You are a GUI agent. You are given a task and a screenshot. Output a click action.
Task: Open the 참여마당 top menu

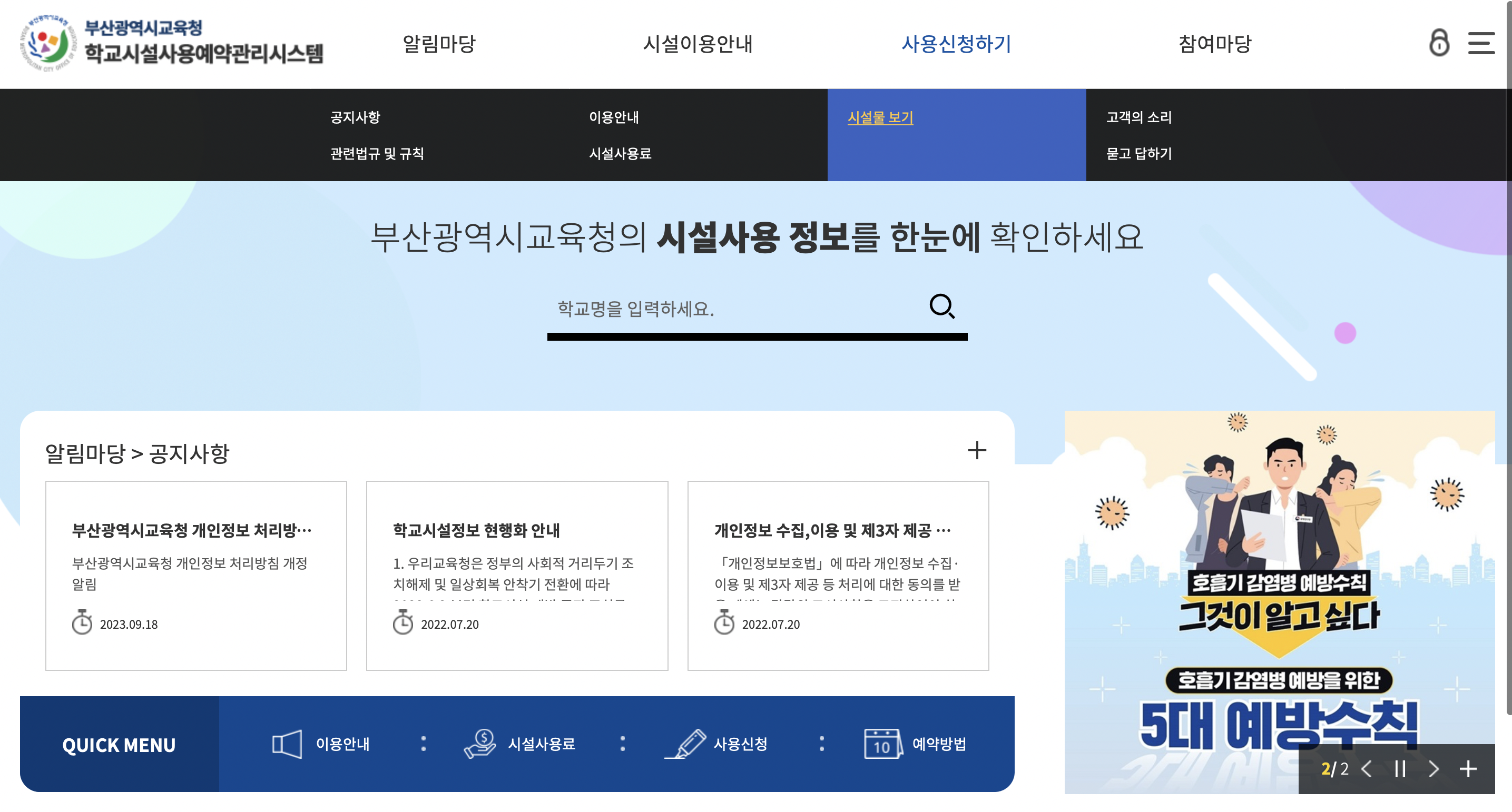(1214, 43)
